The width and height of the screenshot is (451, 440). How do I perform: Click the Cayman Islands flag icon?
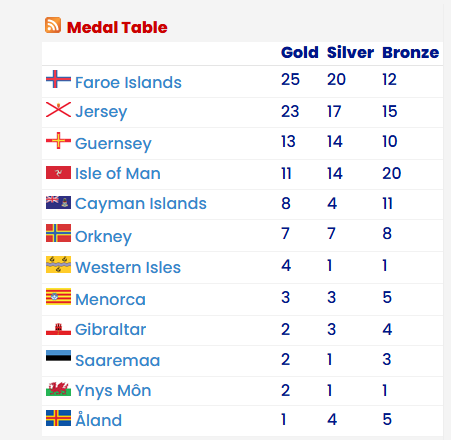coord(58,202)
